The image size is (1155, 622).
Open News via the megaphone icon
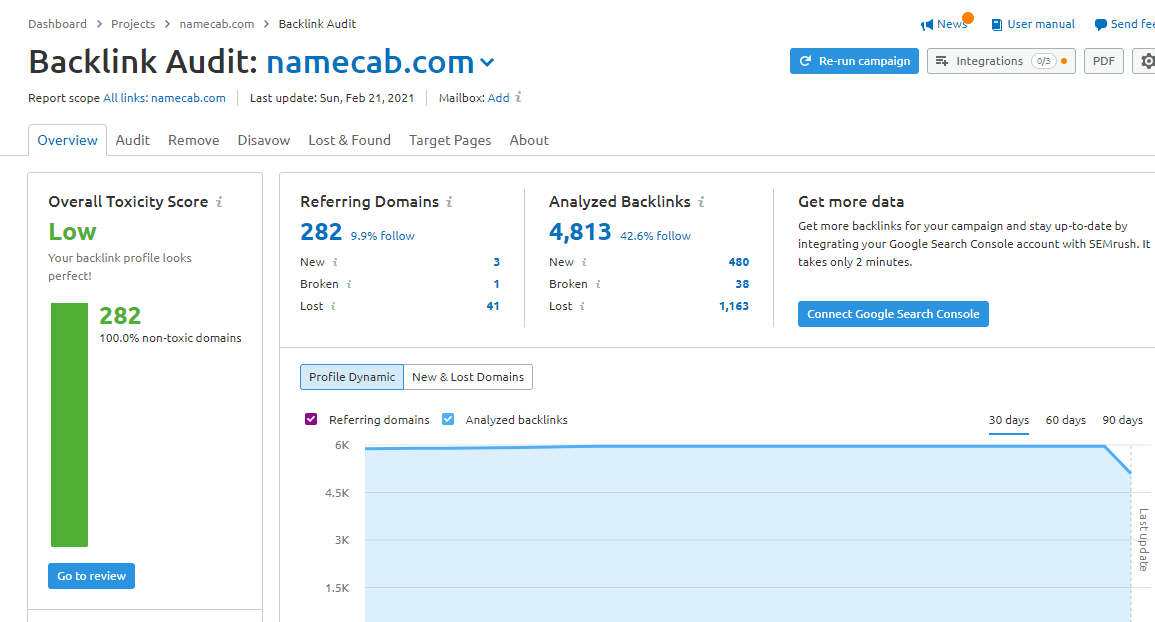tap(930, 23)
